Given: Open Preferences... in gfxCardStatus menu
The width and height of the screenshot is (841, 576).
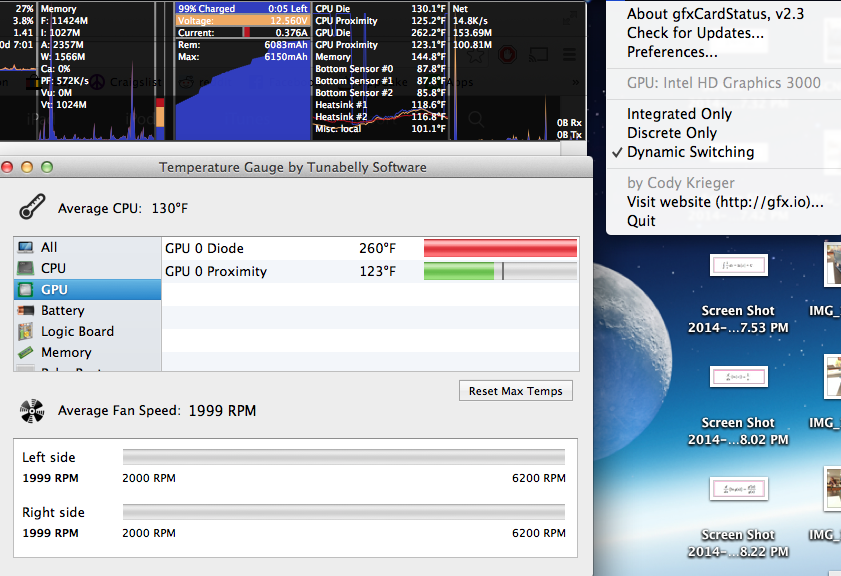Looking at the screenshot, I should pyautogui.click(x=672, y=52).
